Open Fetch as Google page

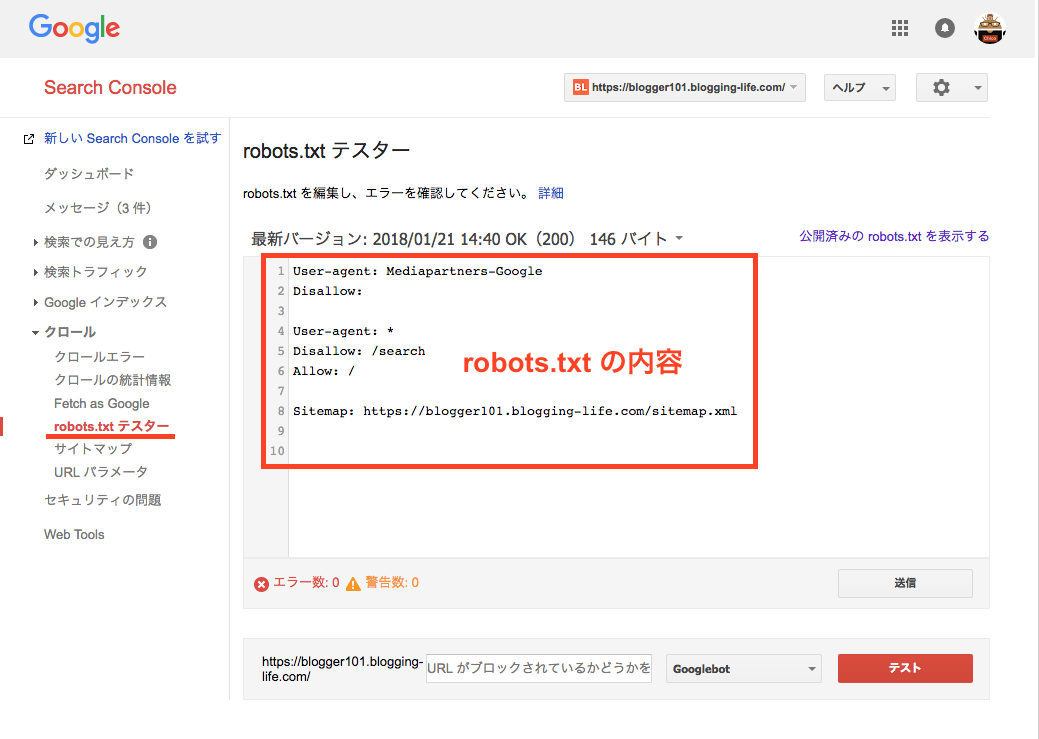point(101,404)
